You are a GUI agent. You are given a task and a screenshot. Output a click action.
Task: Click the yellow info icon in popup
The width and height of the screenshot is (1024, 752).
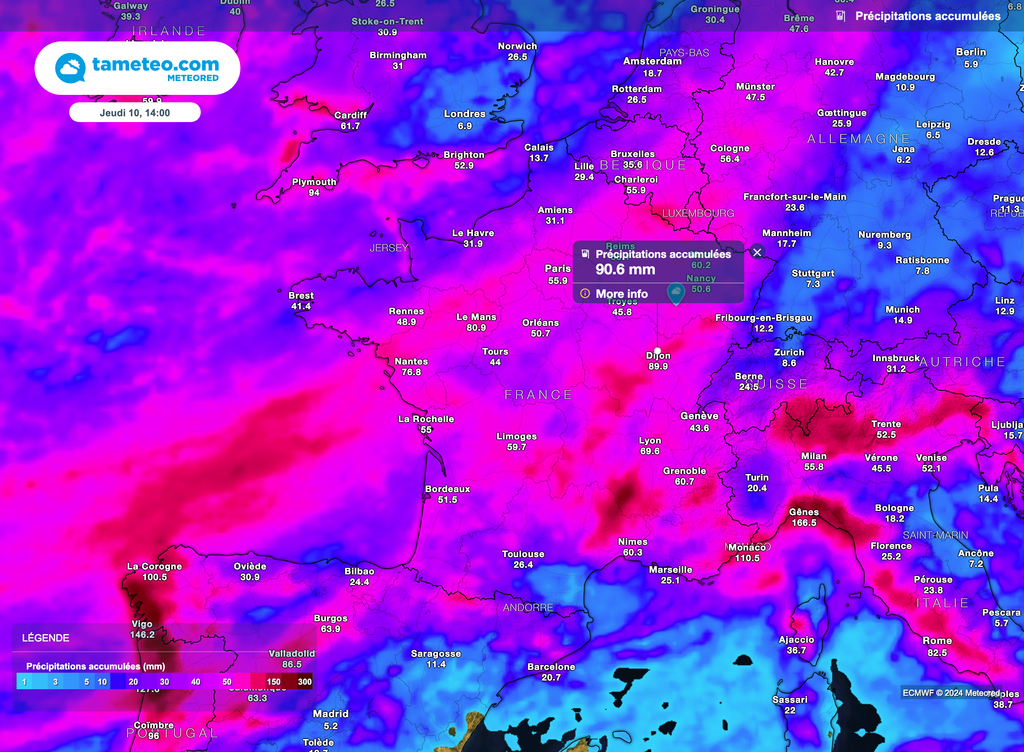pyautogui.click(x=585, y=294)
